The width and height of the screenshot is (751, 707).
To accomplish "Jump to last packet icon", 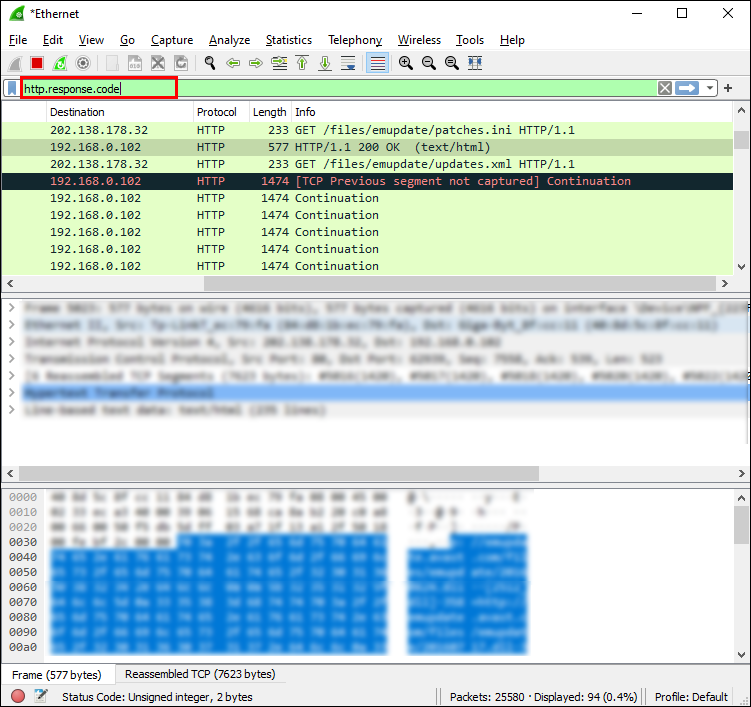I will point(325,63).
